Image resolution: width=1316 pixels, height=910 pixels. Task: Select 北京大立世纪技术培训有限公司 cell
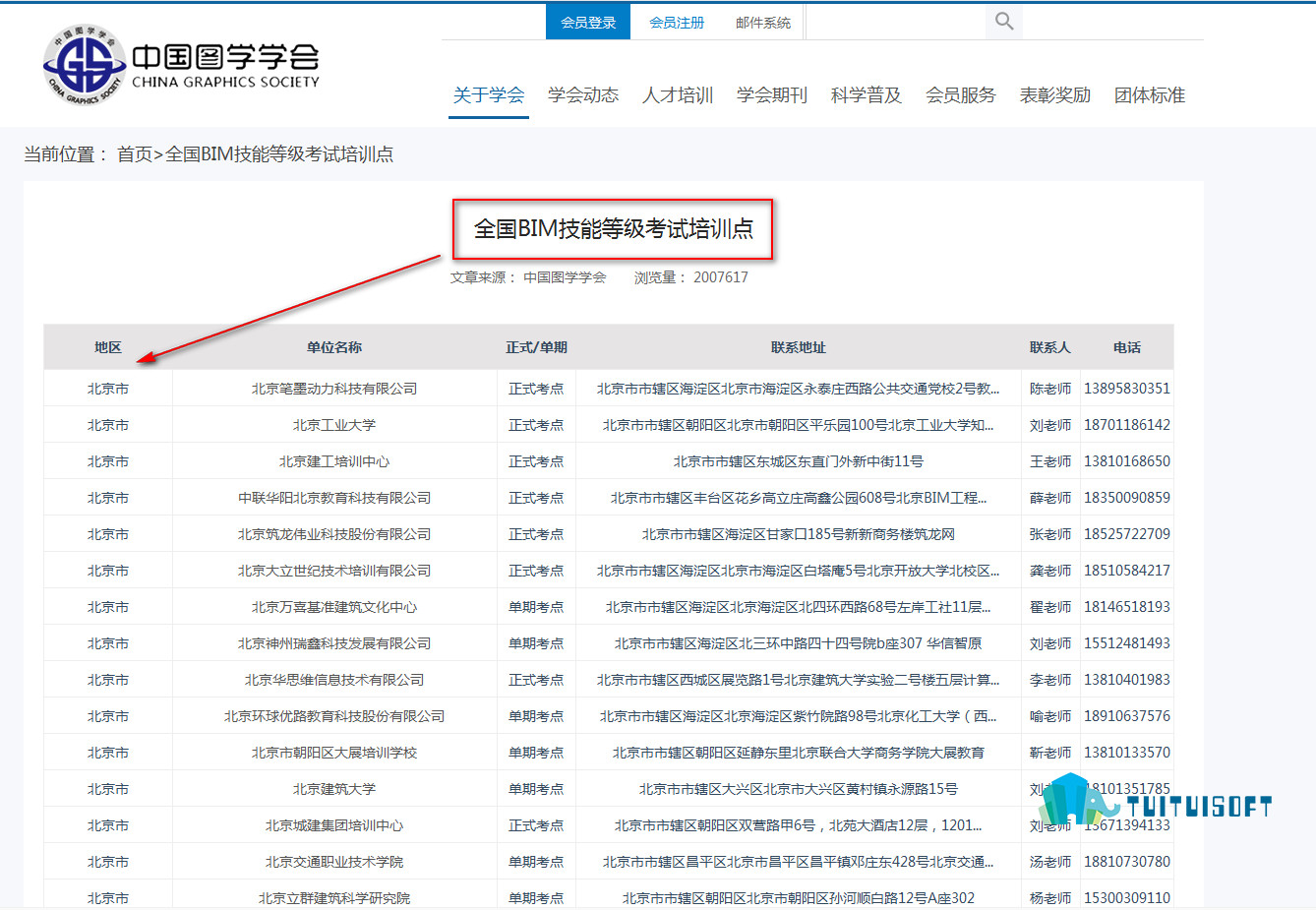(x=334, y=571)
